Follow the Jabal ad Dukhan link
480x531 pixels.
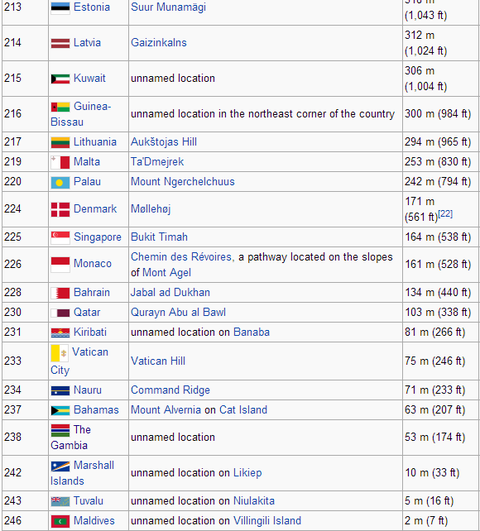click(x=171, y=293)
